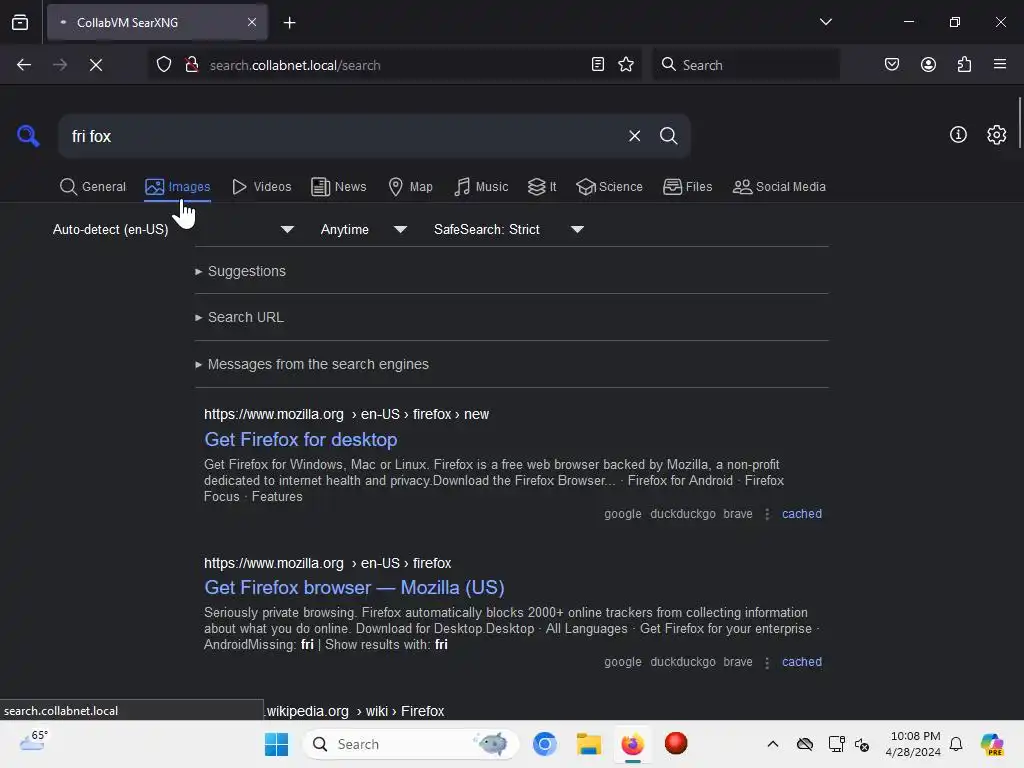Screen dimensions: 1024x768
Task: Open Get Firefox browser — Mozilla (US) result
Action: coord(354,588)
